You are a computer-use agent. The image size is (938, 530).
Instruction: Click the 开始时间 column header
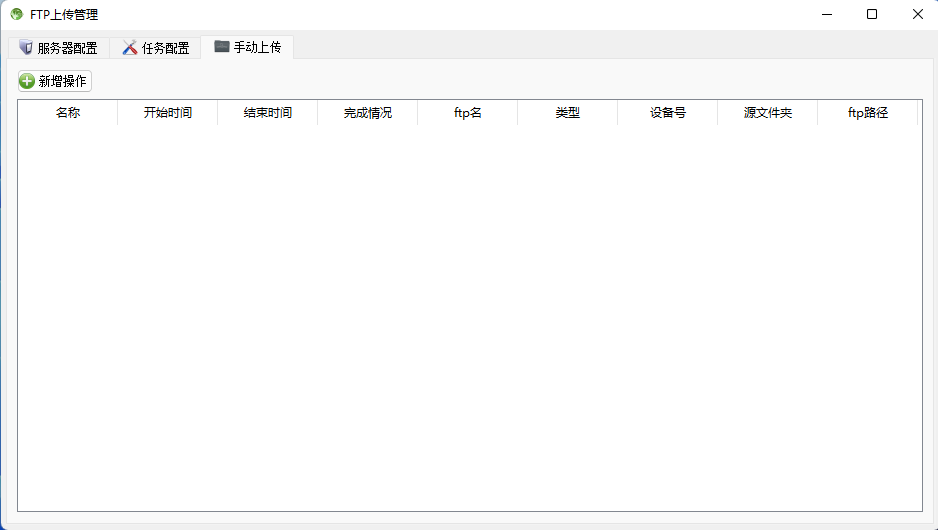168,112
